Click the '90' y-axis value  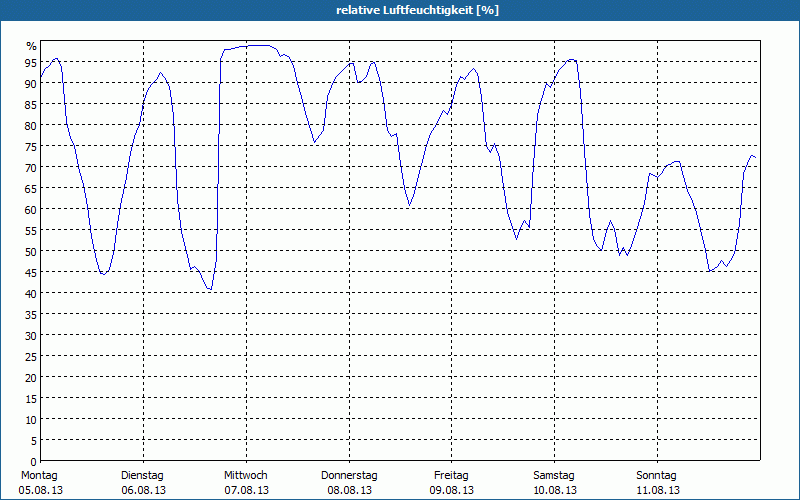[x=31, y=84]
